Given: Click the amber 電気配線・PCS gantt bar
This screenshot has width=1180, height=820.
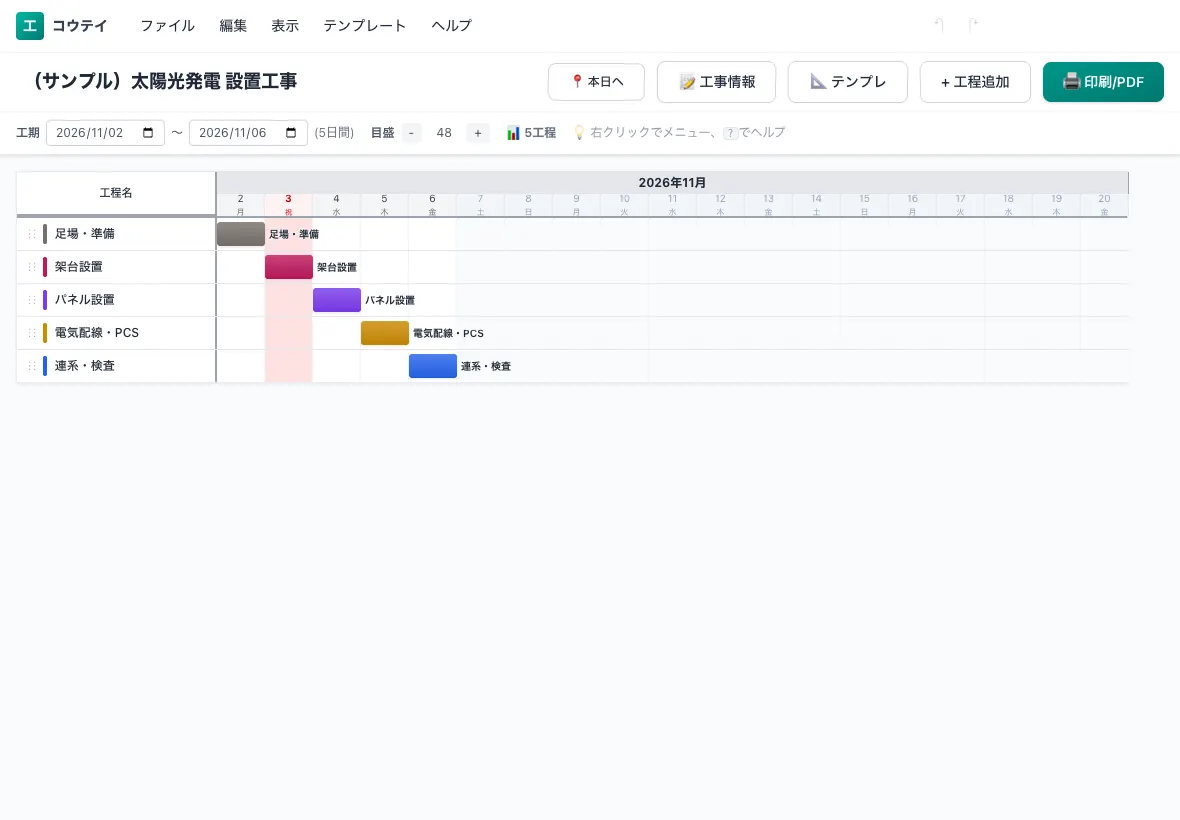Looking at the screenshot, I should (385, 333).
